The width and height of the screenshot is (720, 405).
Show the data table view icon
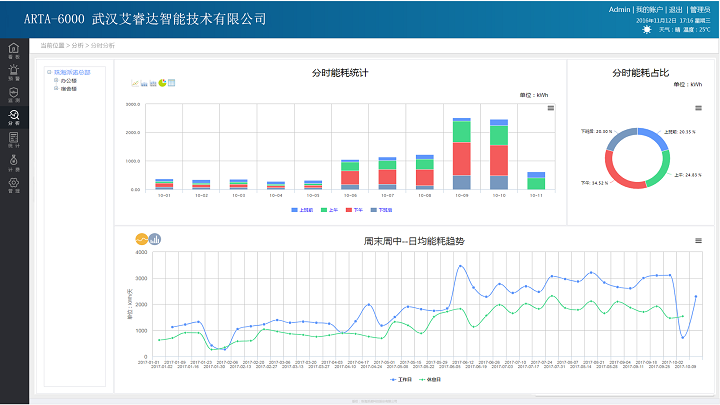[172, 83]
